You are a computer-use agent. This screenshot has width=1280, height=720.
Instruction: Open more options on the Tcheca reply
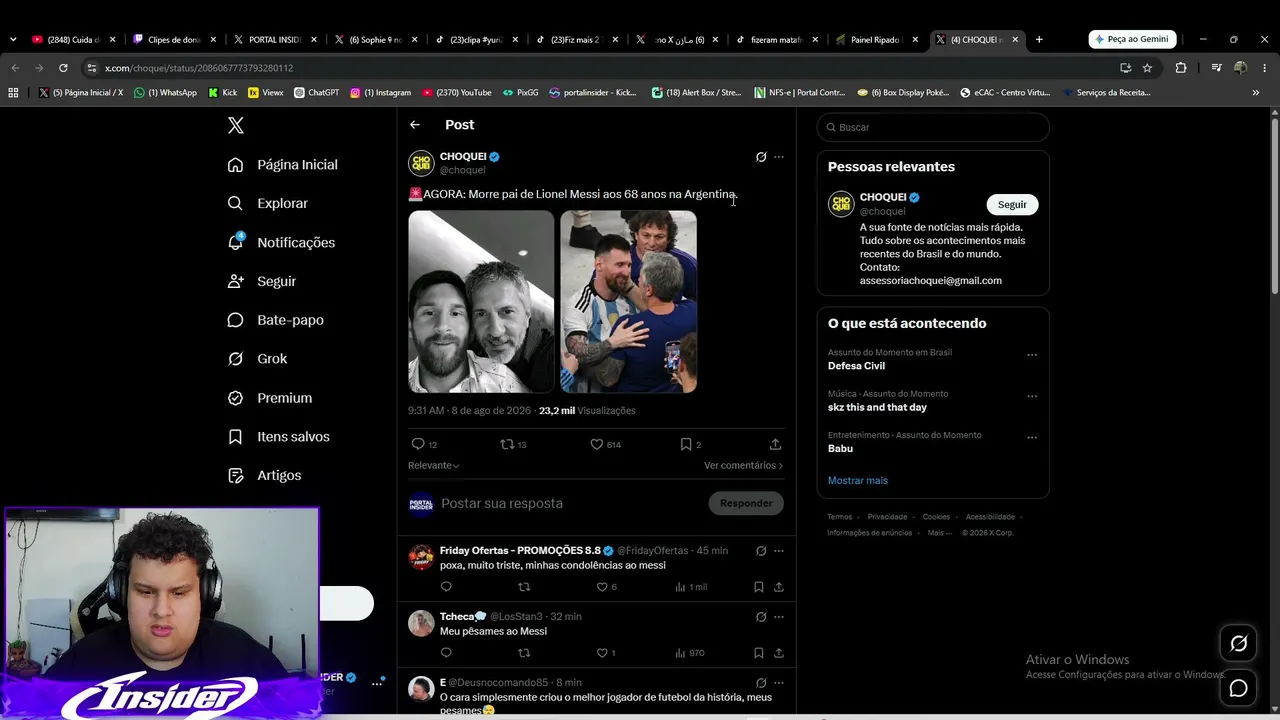coord(779,617)
